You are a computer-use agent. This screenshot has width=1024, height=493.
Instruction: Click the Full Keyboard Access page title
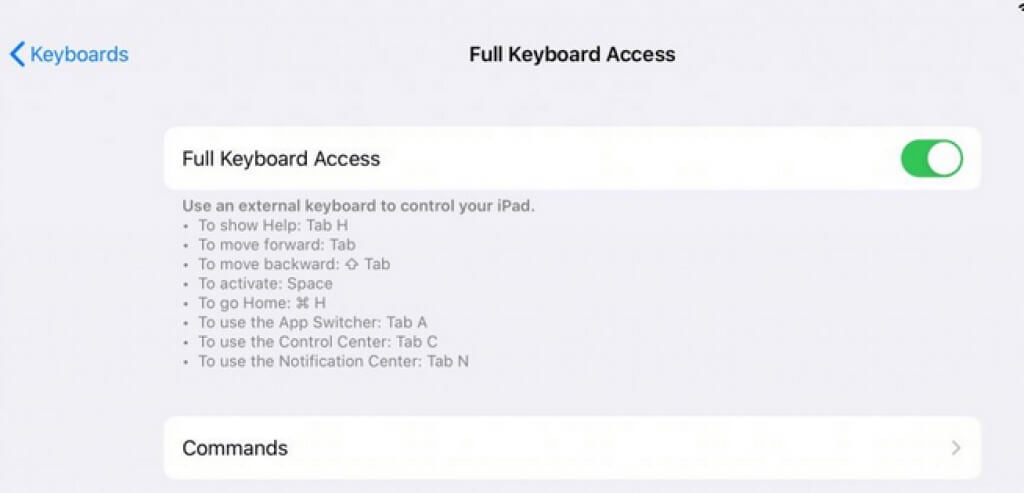coord(572,54)
